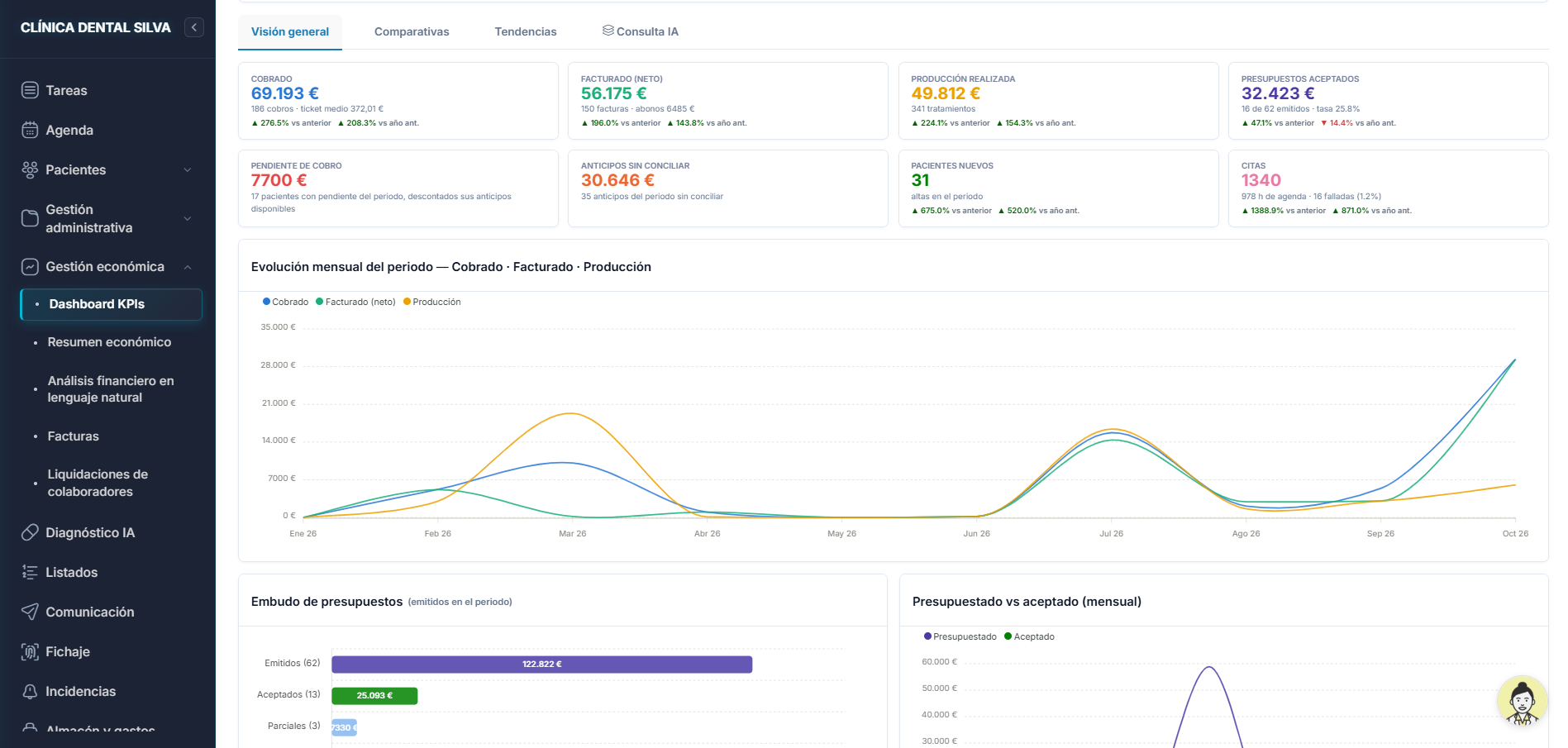Open Resumen económico page
The width and height of the screenshot is (1568, 748).
click(x=111, y=342)
